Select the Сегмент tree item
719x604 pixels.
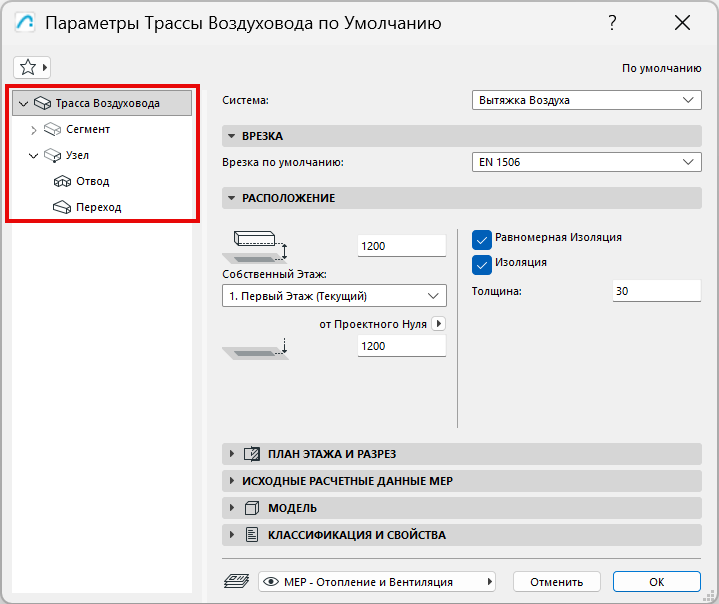pos(88,129)
